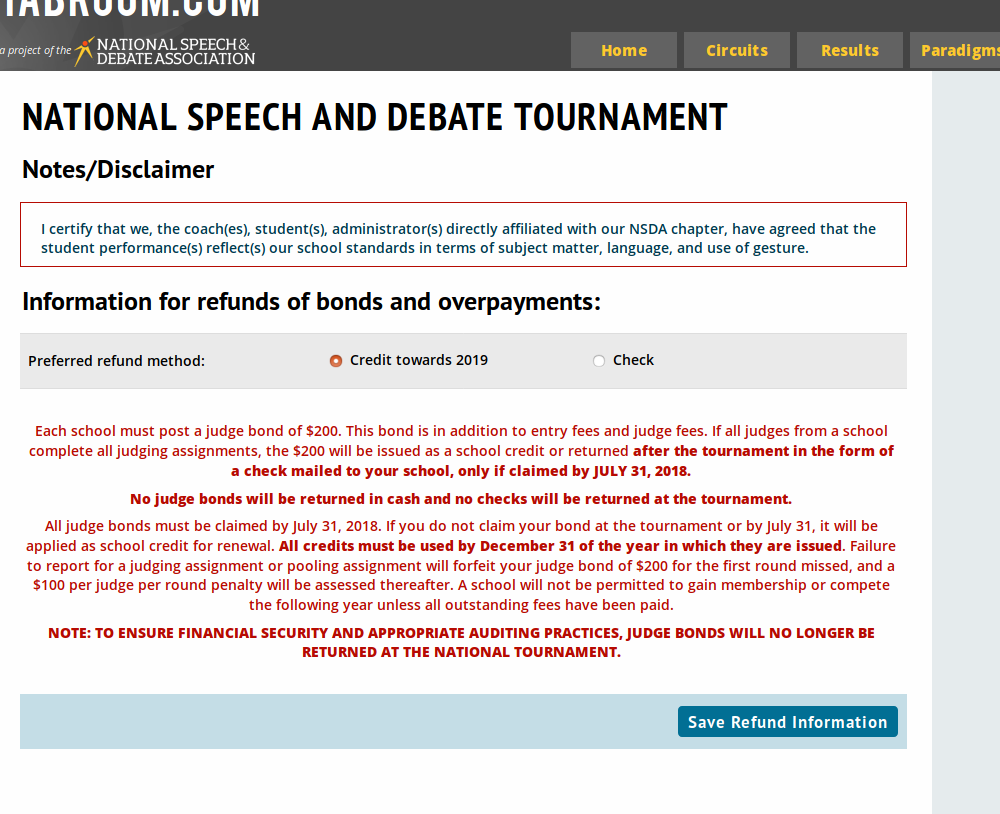This screenshot has height=814, width=1000.
Task: Open the Results menu item
Action: pos(850,50)
